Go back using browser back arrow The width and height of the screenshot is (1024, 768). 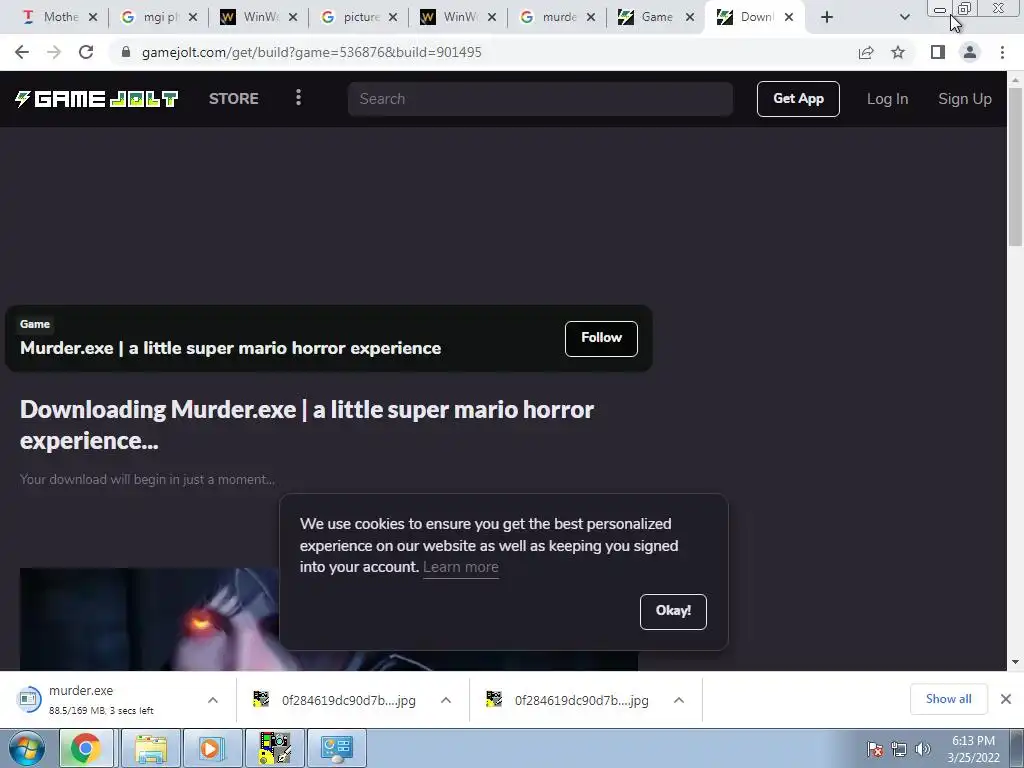22,52
